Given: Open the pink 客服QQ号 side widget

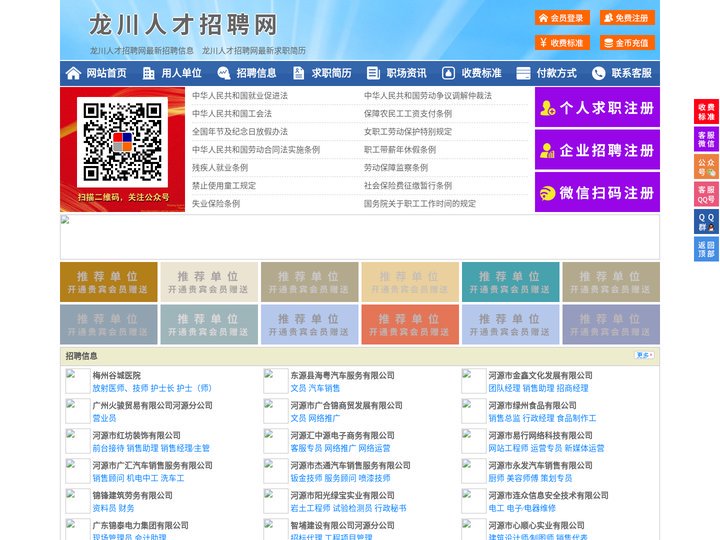Looking at the screenshot, I should 706,194.
